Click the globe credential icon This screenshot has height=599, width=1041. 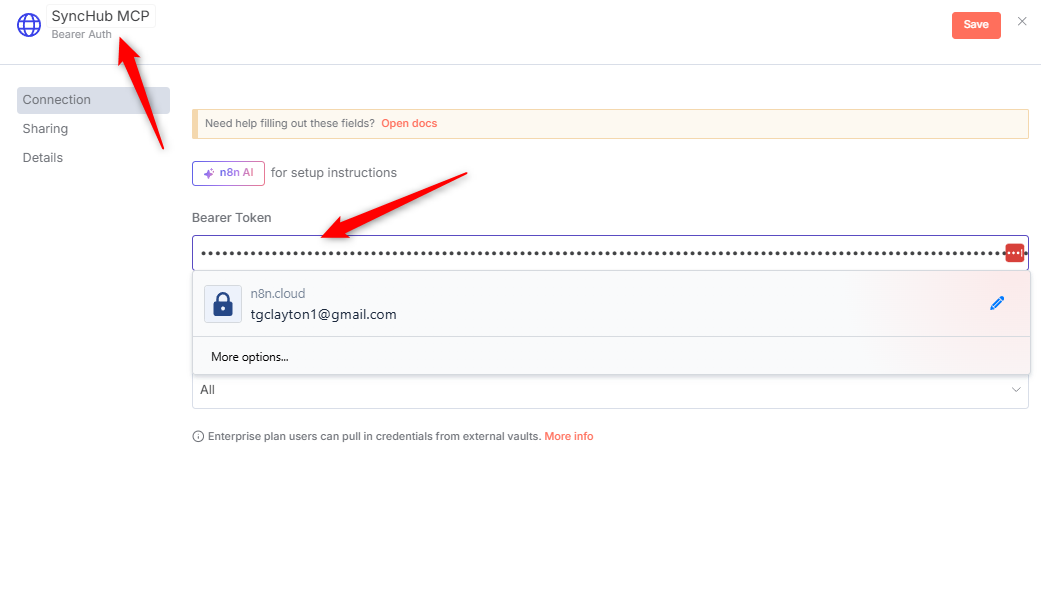pyautogui.click(x=29, y=25)
